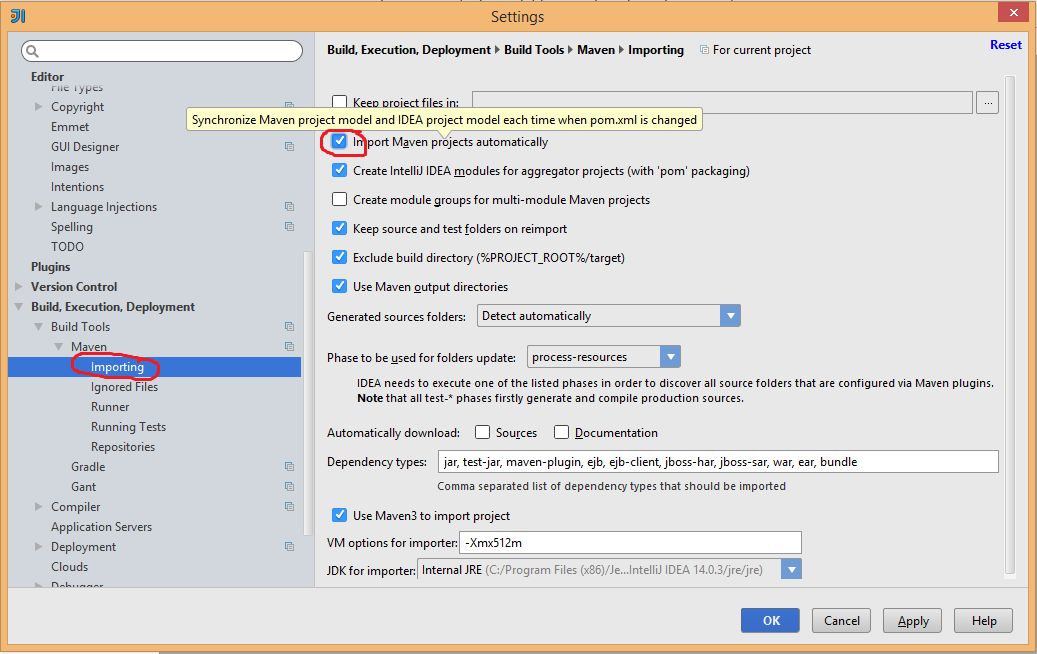Click the project-level icon beside GUI Designer
This screenshot has height=654, width=1037.
[289, 146]
